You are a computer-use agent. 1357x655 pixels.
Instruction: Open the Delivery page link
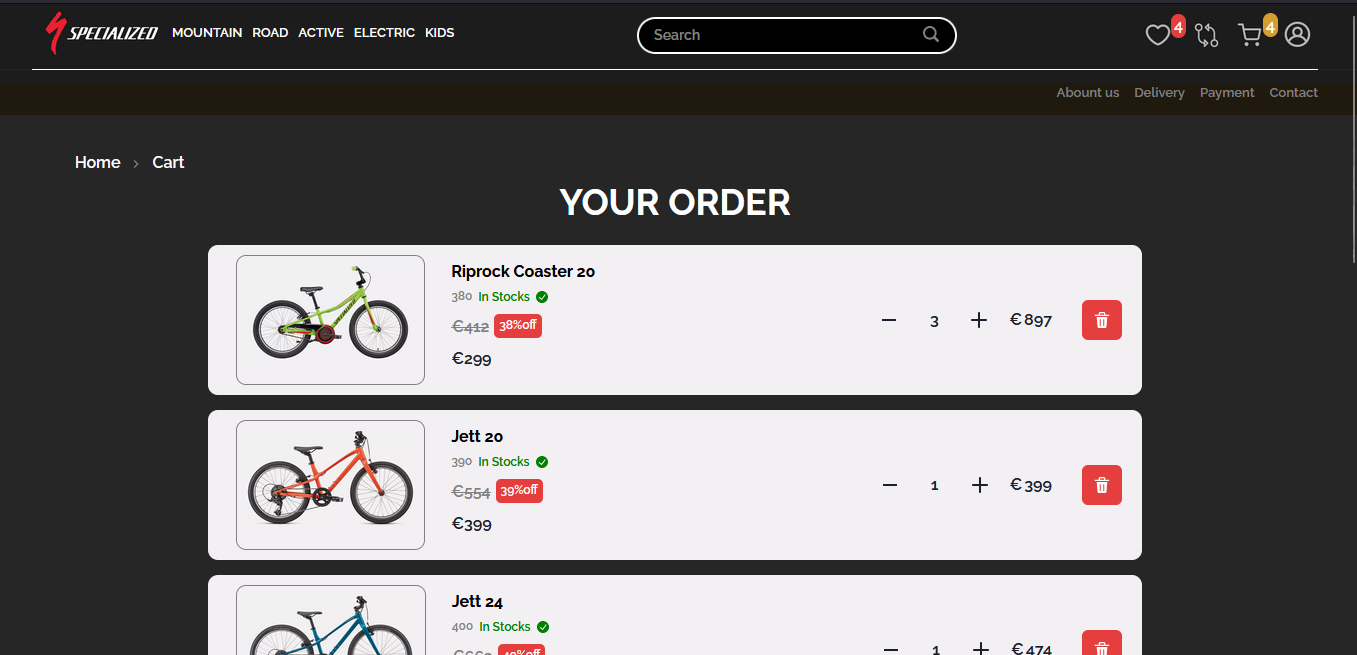(1159, 92)
